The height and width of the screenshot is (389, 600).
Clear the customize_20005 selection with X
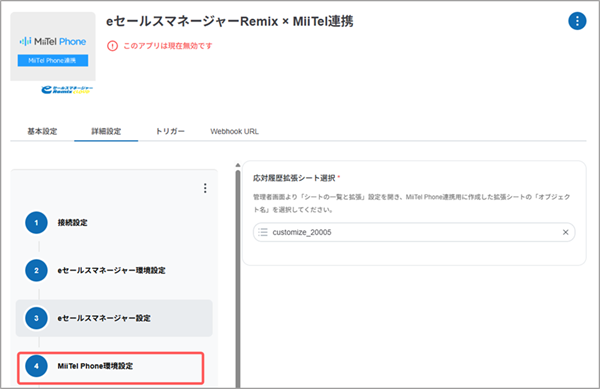(x=566, y=232)
